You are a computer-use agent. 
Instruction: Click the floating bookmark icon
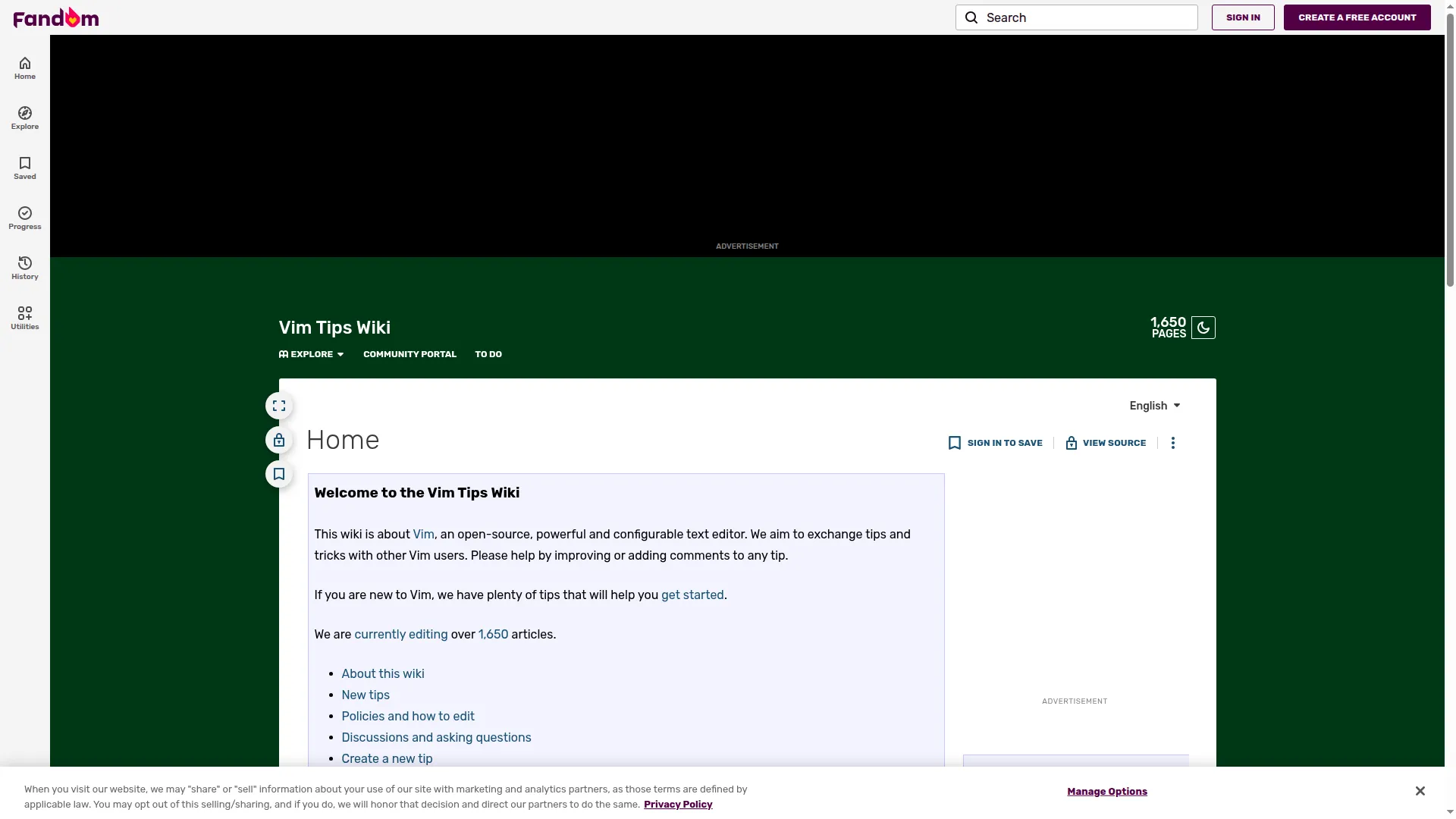click(279, 474)
